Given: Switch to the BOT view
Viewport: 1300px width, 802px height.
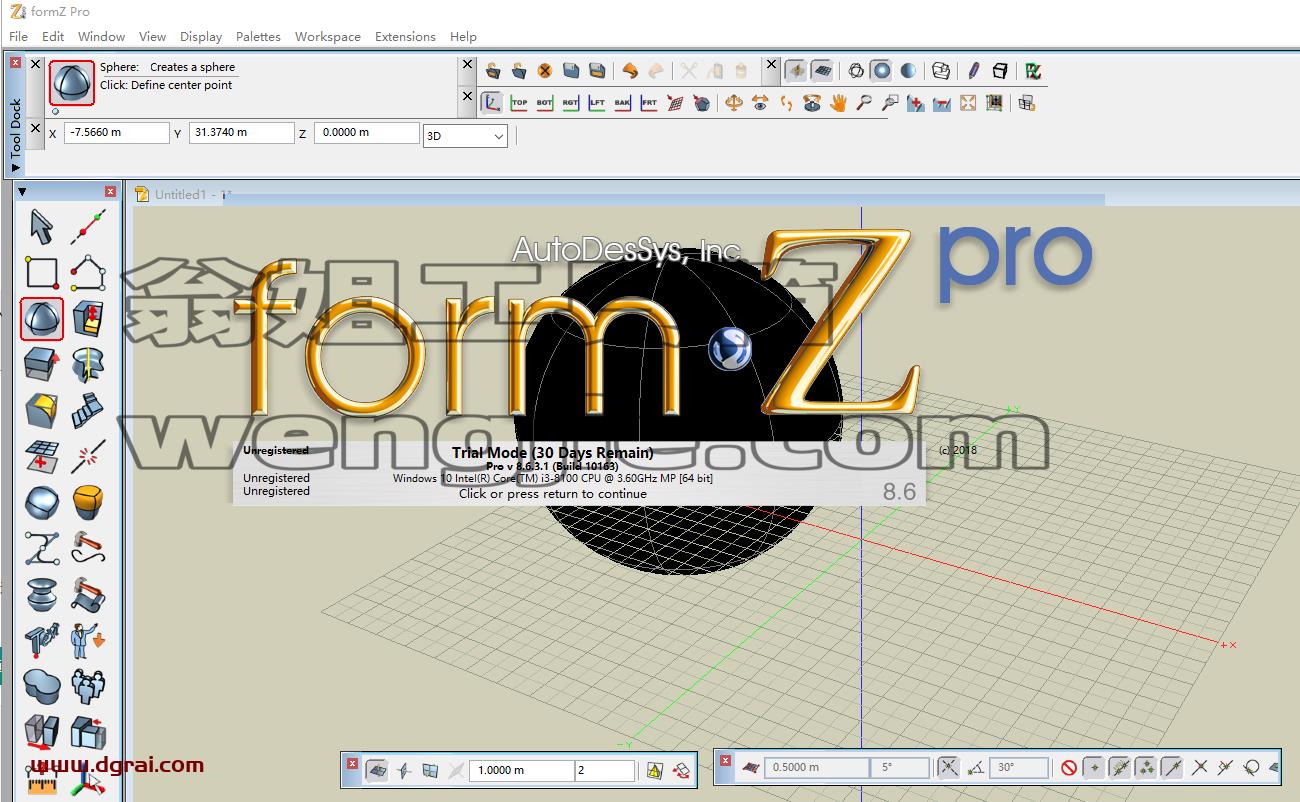Looking at the screenshot, I should pyautogui.click(x=545, y=102).
